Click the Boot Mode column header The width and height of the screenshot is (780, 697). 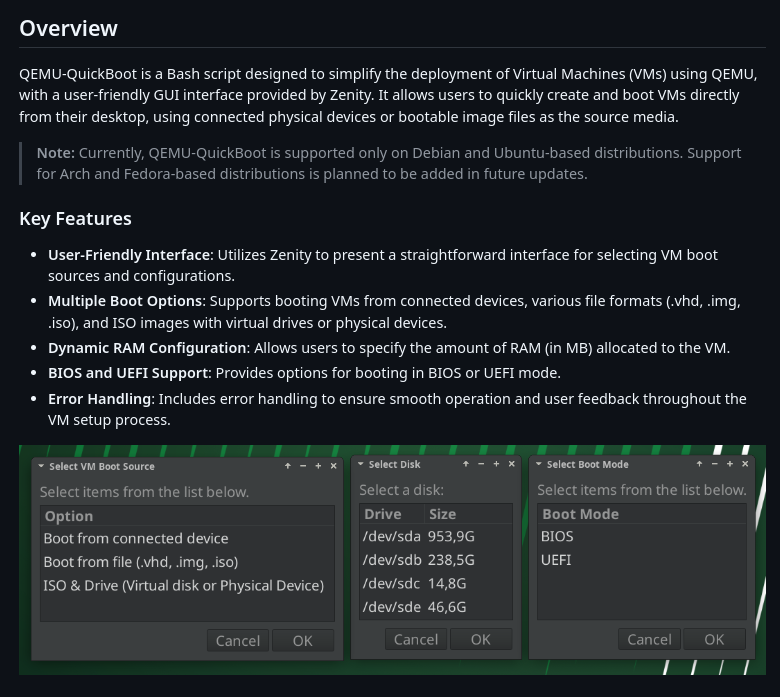(642, 514)
